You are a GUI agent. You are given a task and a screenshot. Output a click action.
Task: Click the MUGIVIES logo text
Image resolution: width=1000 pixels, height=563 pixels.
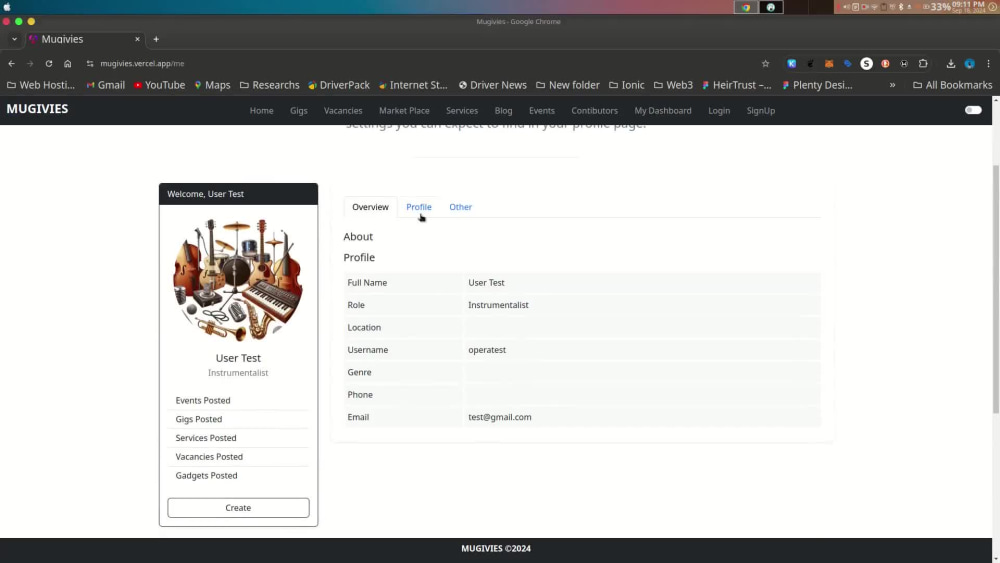click(37, 109)
